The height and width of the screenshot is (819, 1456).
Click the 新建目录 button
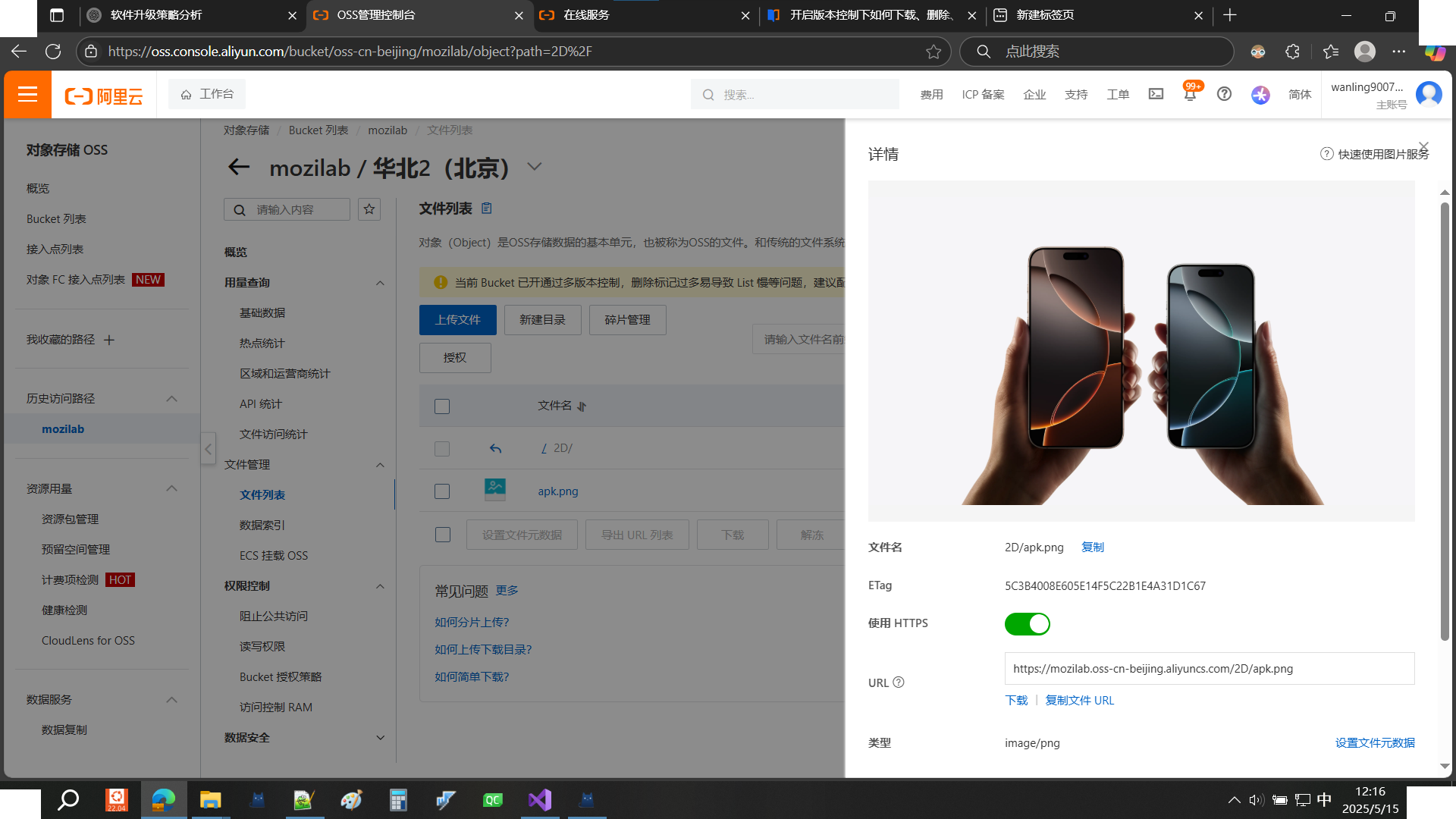click(x=543, y=320)
